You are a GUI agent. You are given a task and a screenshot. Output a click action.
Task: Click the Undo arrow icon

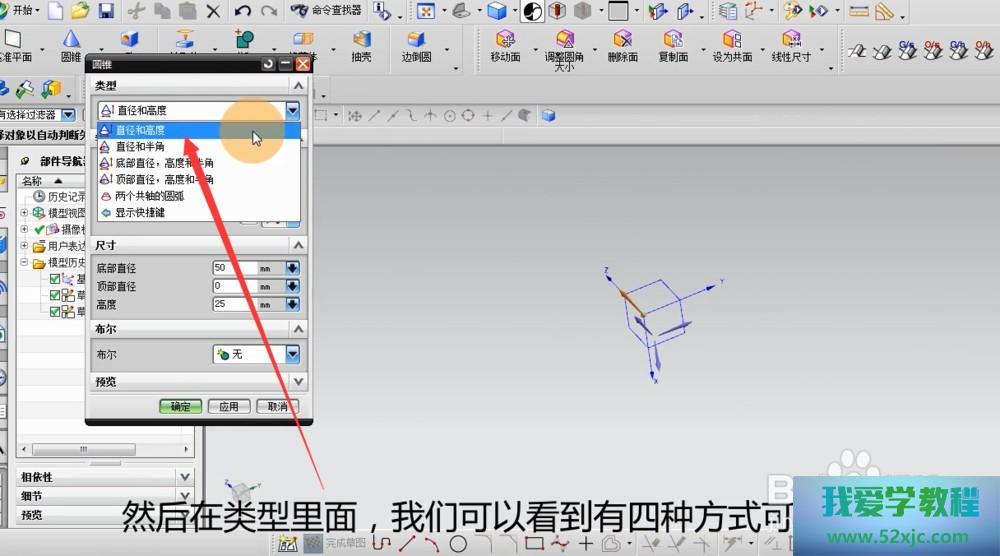point(243,11)
